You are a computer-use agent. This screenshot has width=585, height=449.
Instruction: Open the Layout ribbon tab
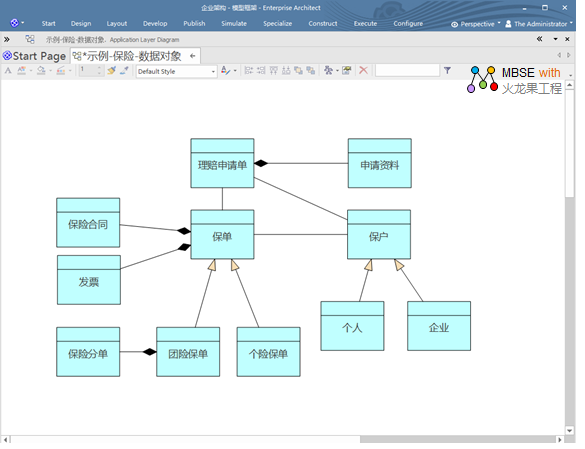pyautogui.click(x=117, y=24)
